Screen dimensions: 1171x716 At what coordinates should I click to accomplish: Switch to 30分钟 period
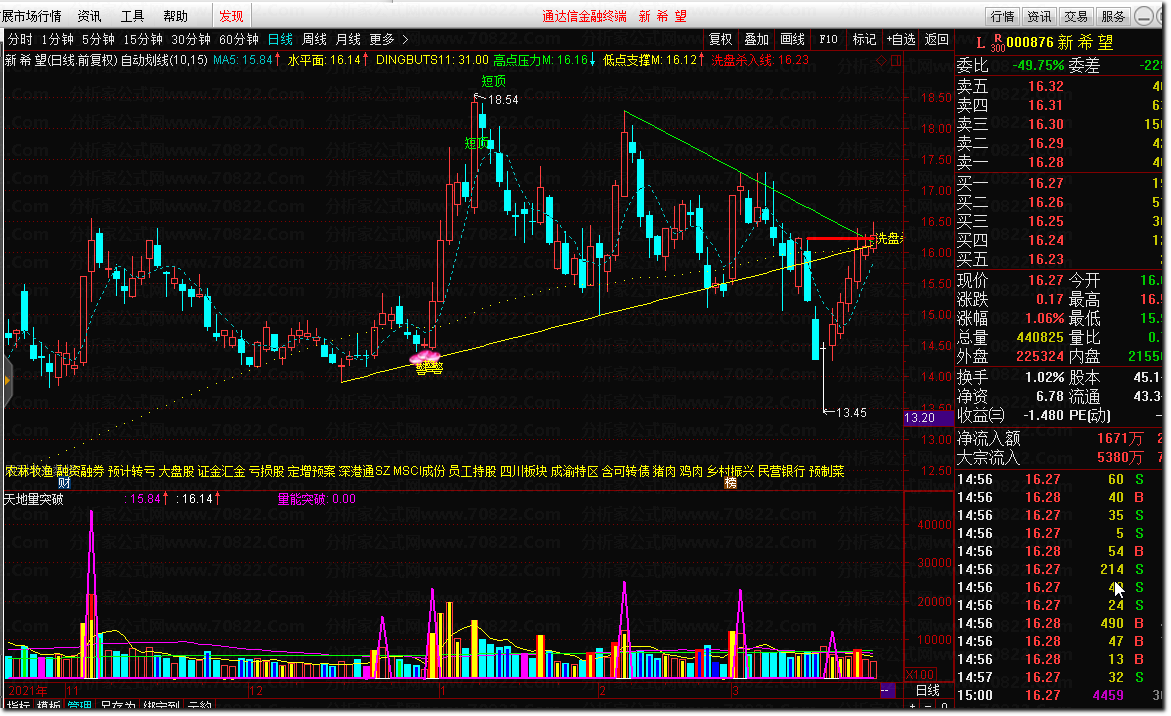191,40
